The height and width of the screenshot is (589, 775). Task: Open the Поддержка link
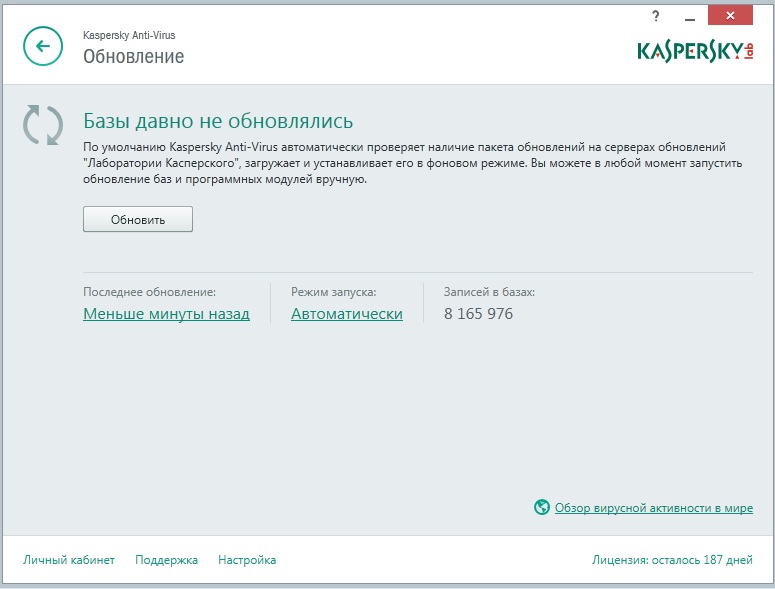click(166, 560)
